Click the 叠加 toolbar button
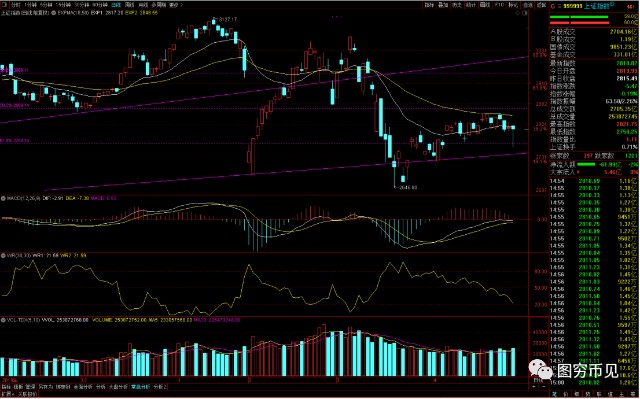Viewport: 640px width, 399px height. 443,5
